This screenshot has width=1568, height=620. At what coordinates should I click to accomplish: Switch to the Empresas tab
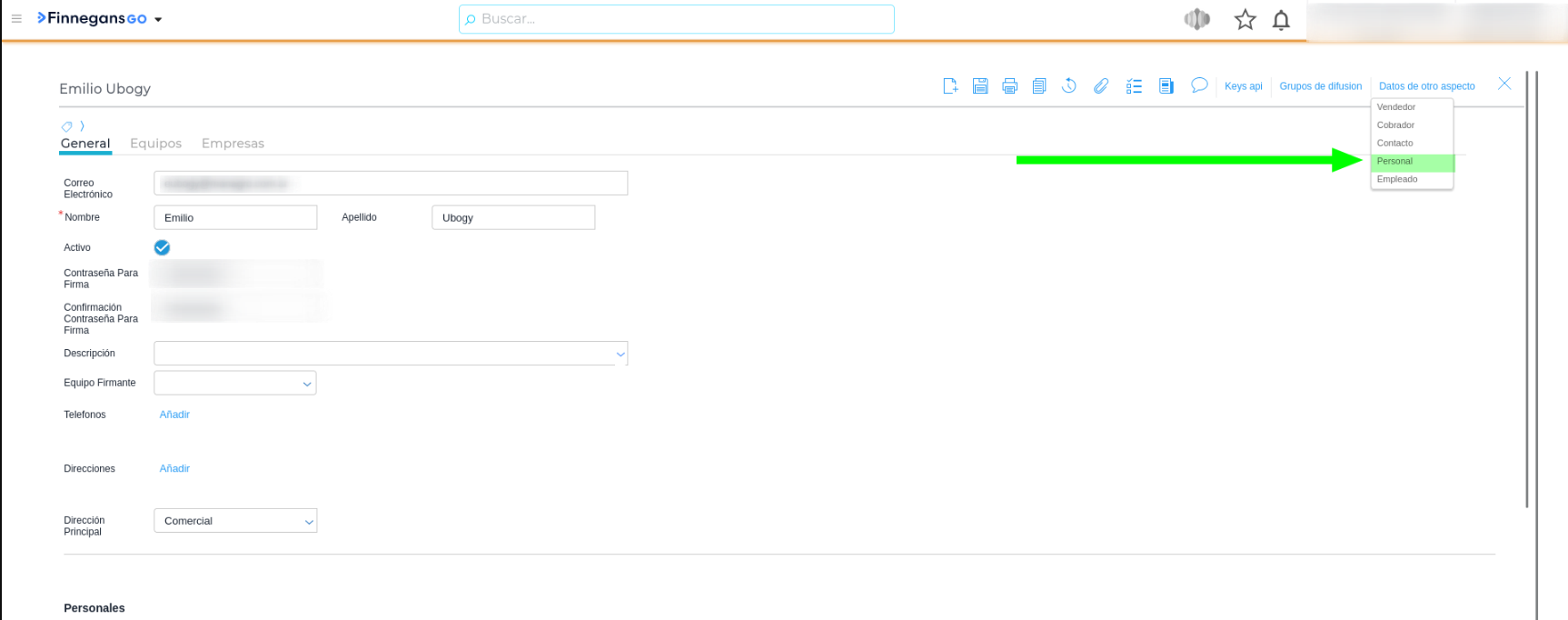(x=233, y=144)
